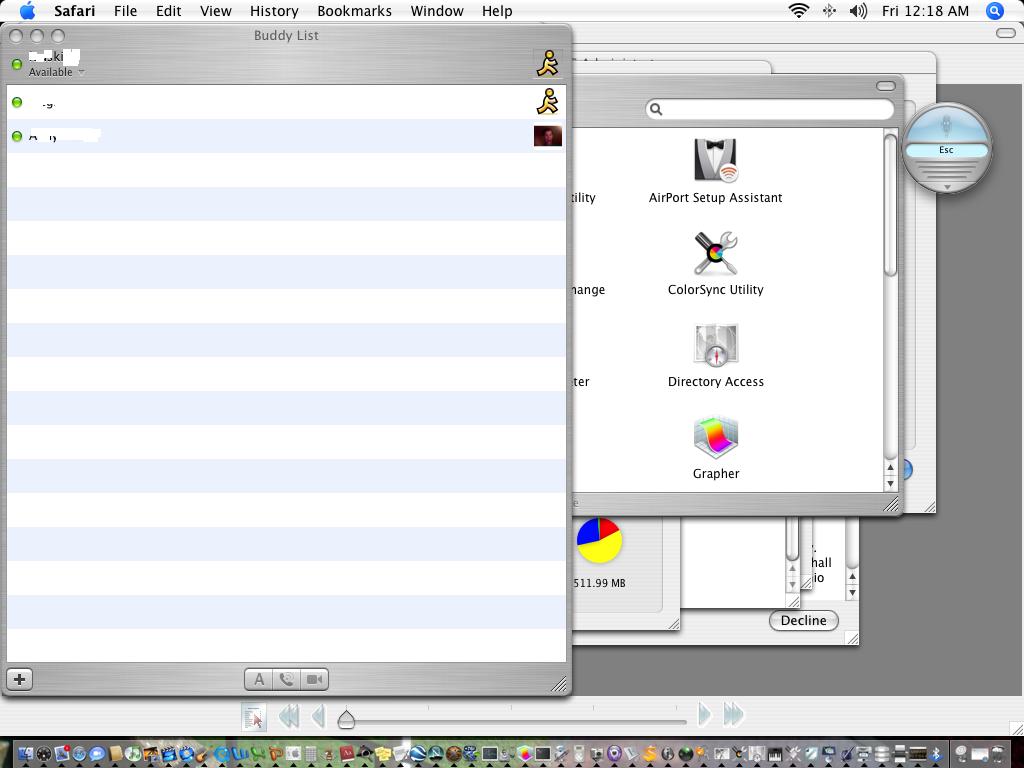Open Spotlight search icon
The image size is (1024, 768).
(995, 10)
